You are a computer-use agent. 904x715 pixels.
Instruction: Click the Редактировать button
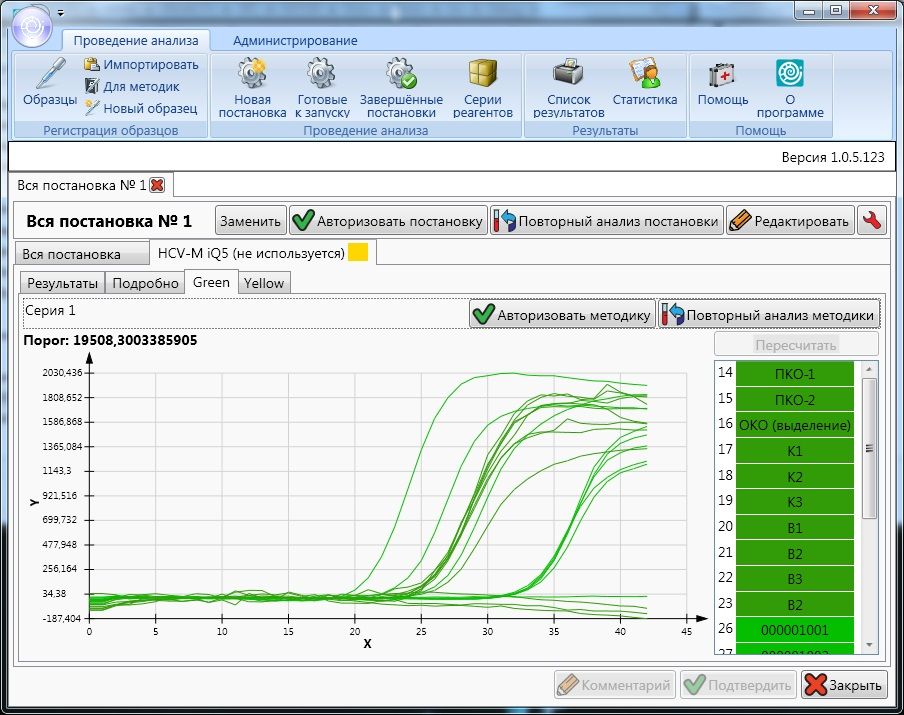(x=790, y=221)
